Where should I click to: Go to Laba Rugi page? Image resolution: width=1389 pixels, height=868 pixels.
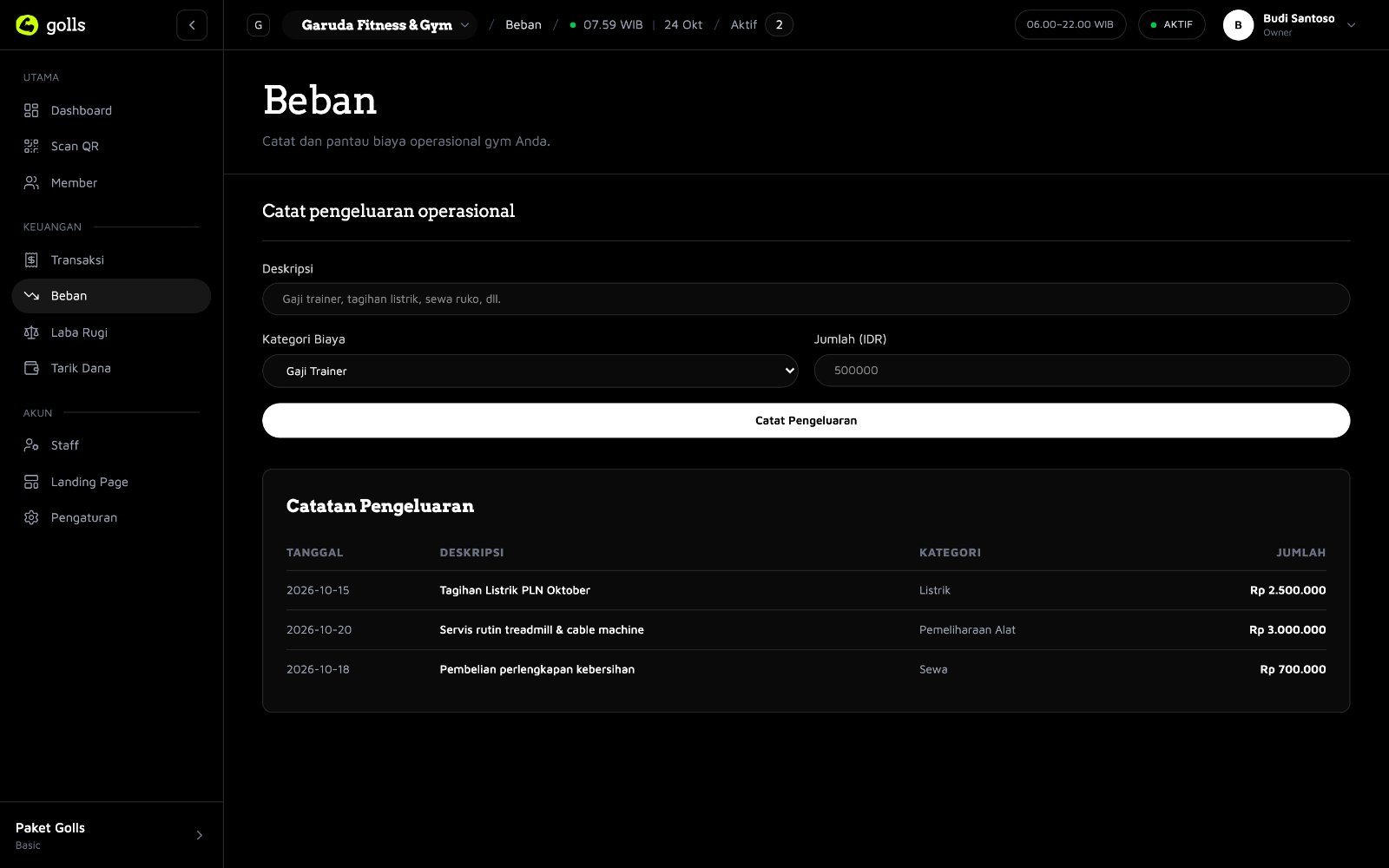[x=111, y=332]
